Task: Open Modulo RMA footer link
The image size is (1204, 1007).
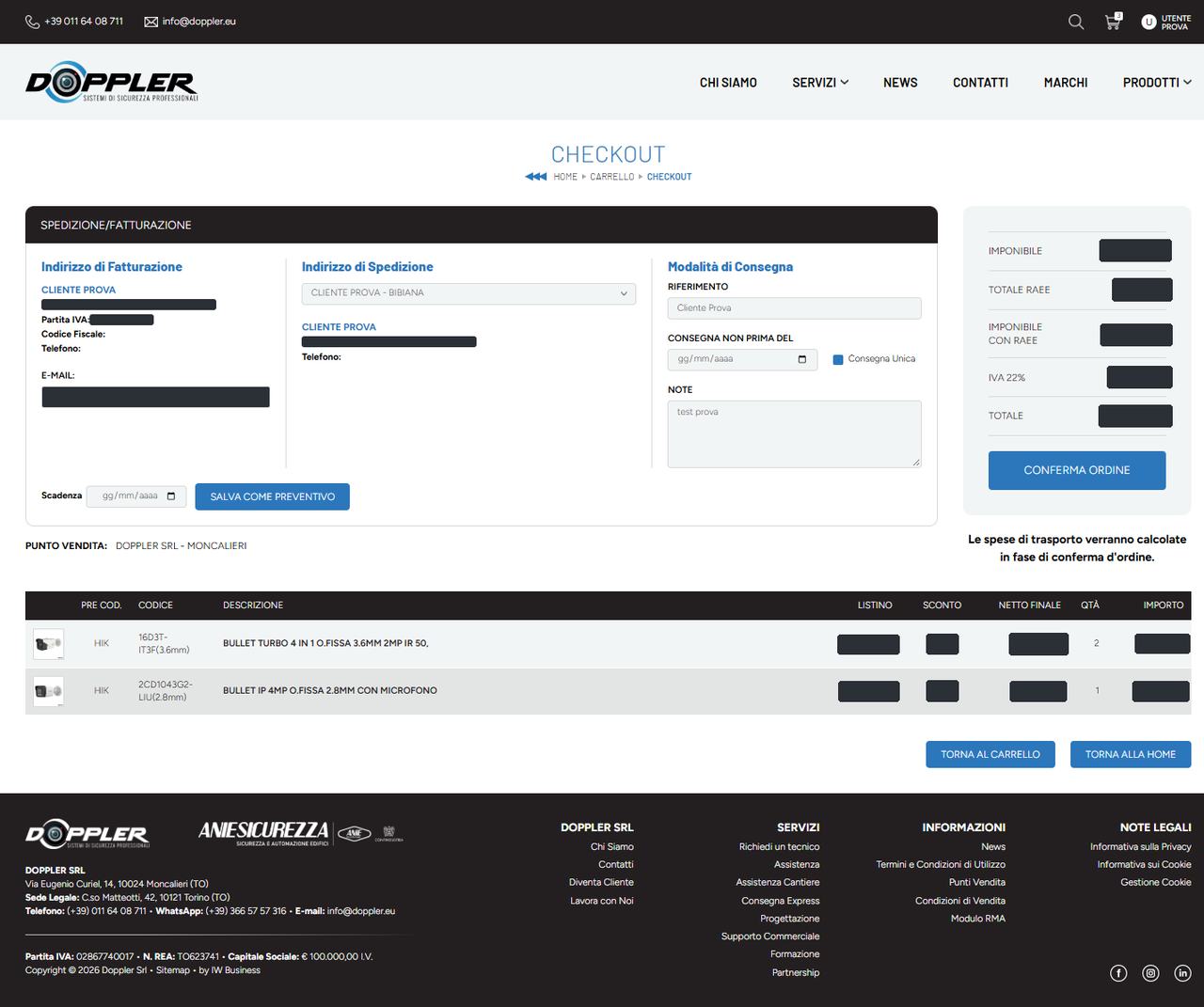Action: (x=978, y=919)
